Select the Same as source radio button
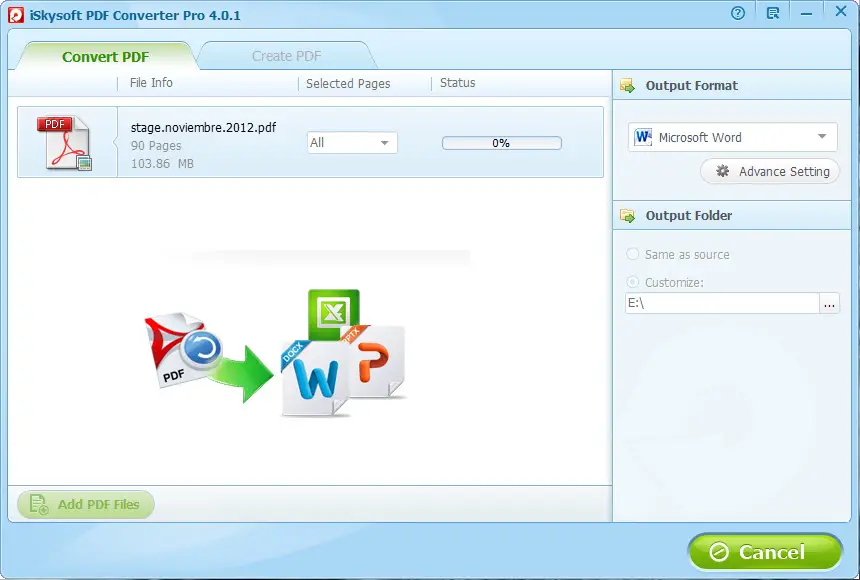 click(632, 254)
